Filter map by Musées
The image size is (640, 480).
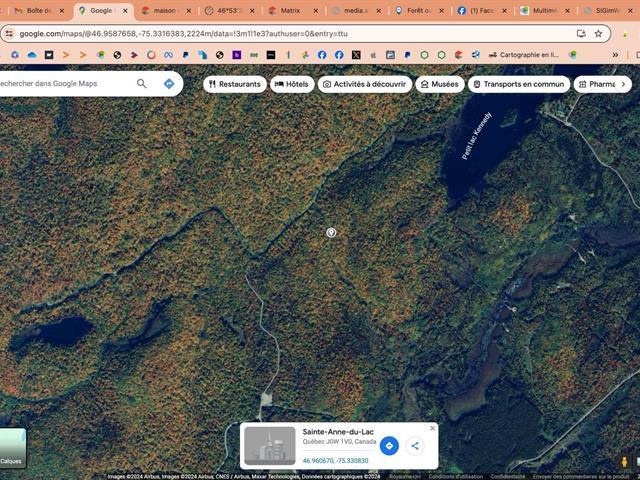click(x=440, y=84)
